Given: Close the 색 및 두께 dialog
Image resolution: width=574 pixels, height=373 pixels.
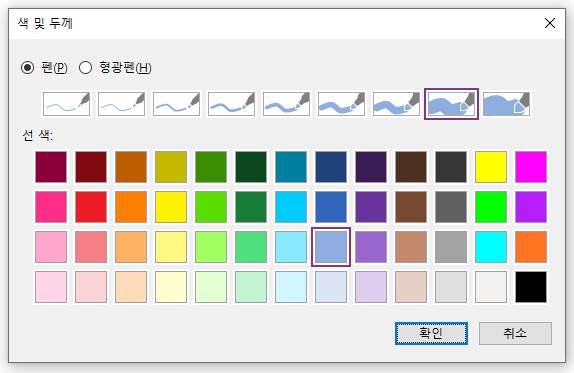Looking at the screenshot, I should (x=550, y=23).
